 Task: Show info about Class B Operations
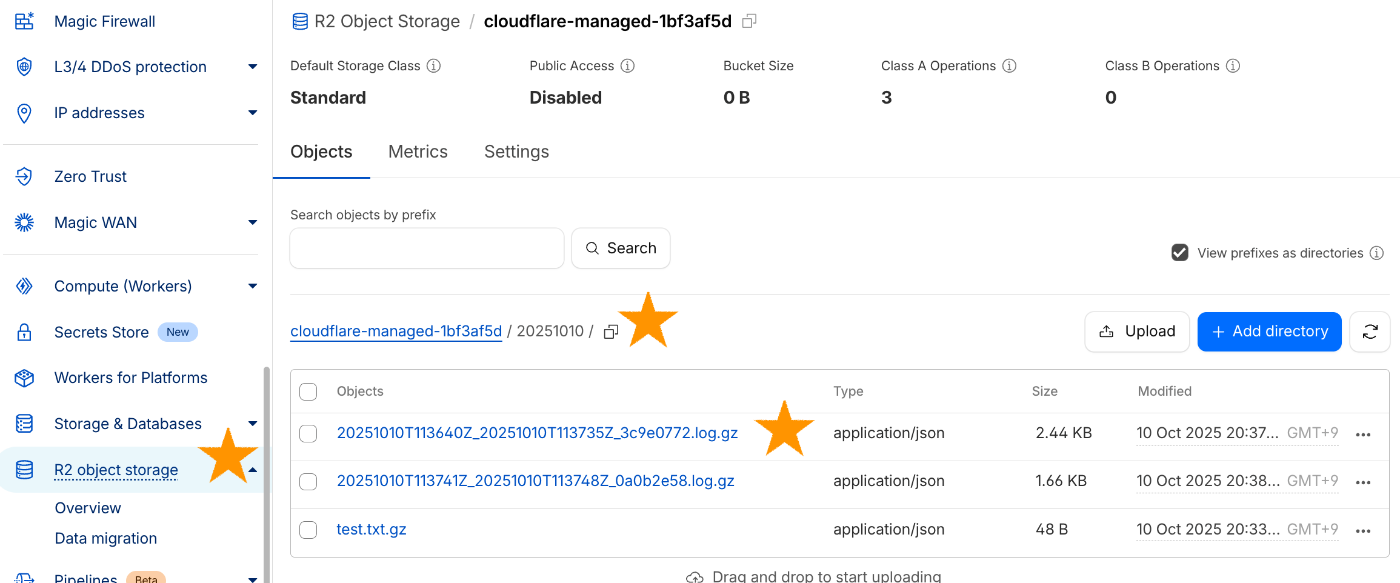pyautogui.click(x=1233, y=66)
